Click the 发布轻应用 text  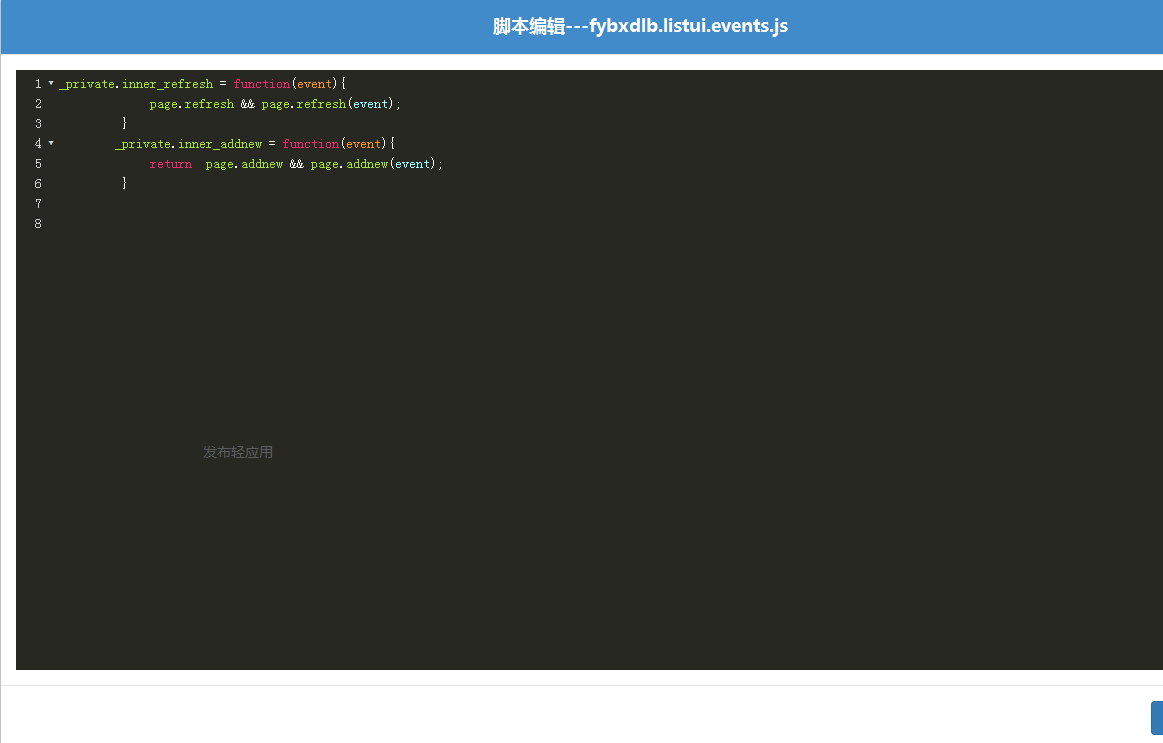pos(238,452)
